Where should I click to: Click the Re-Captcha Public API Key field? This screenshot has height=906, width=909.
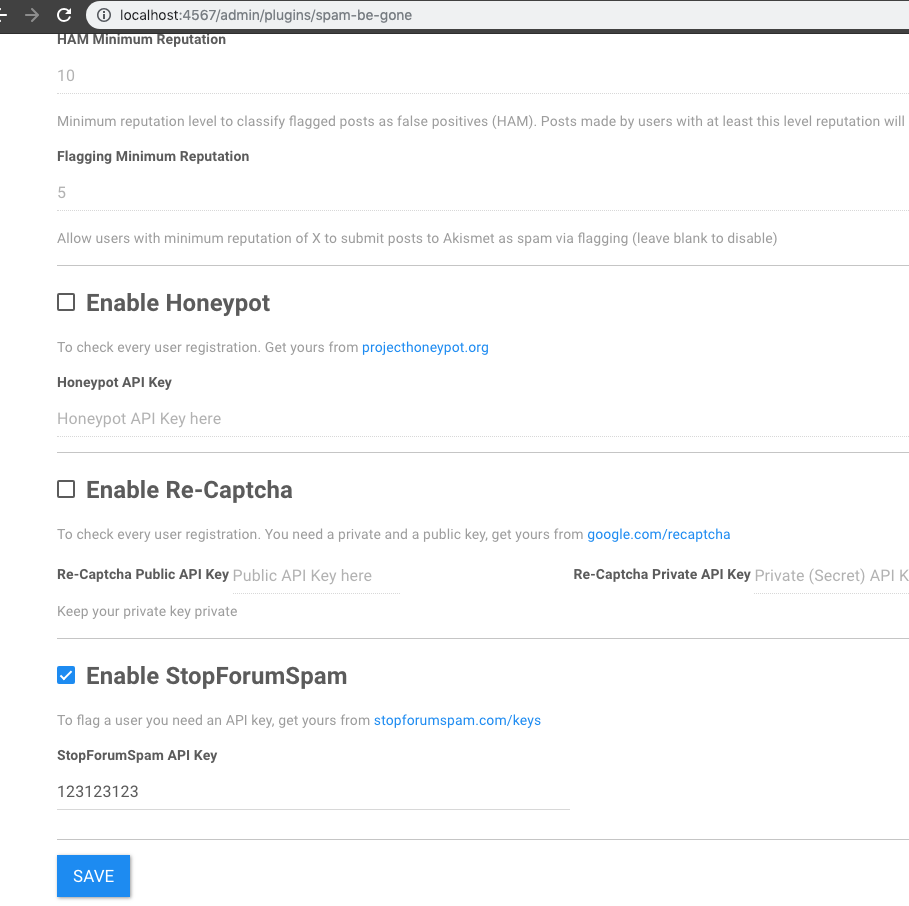coord(316,576)
